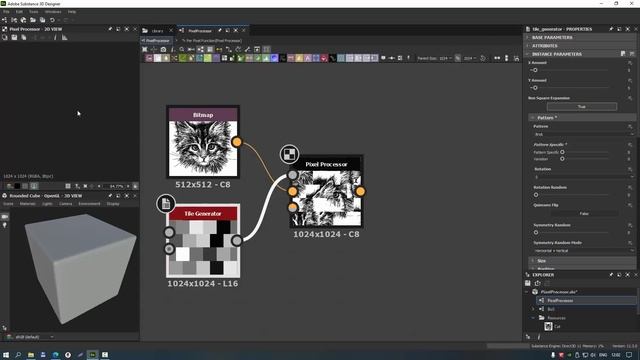The height and width of the screenshot is (360, 640).
Task: Select the Pixel Processor node
Action: [326, 191]
